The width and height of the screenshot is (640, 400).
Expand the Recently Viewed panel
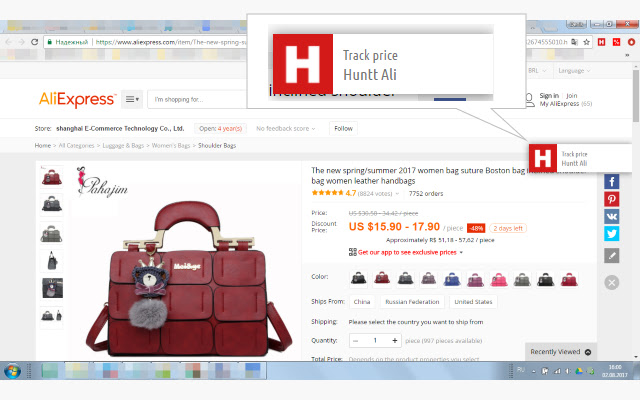(561, 352)
